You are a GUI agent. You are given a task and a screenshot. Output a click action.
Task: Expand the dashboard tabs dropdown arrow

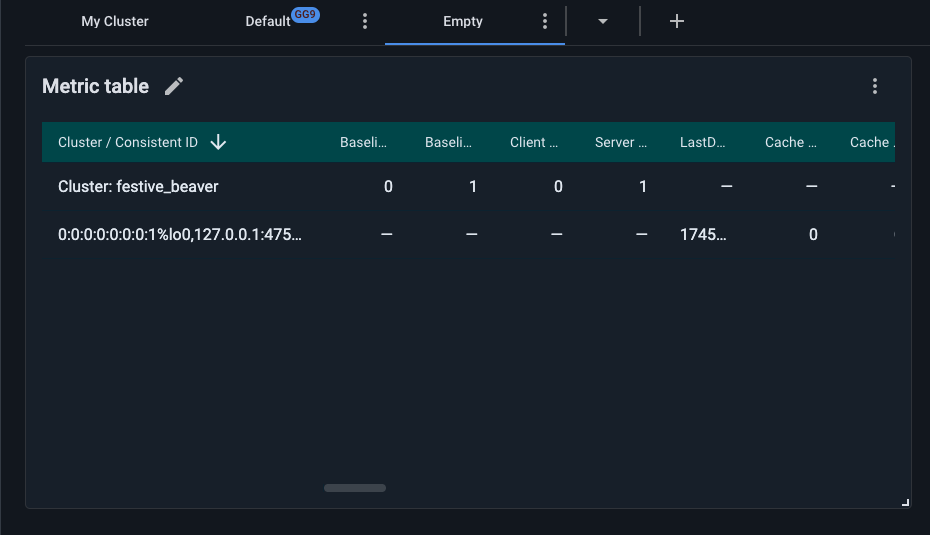click(x=603, y=21)
